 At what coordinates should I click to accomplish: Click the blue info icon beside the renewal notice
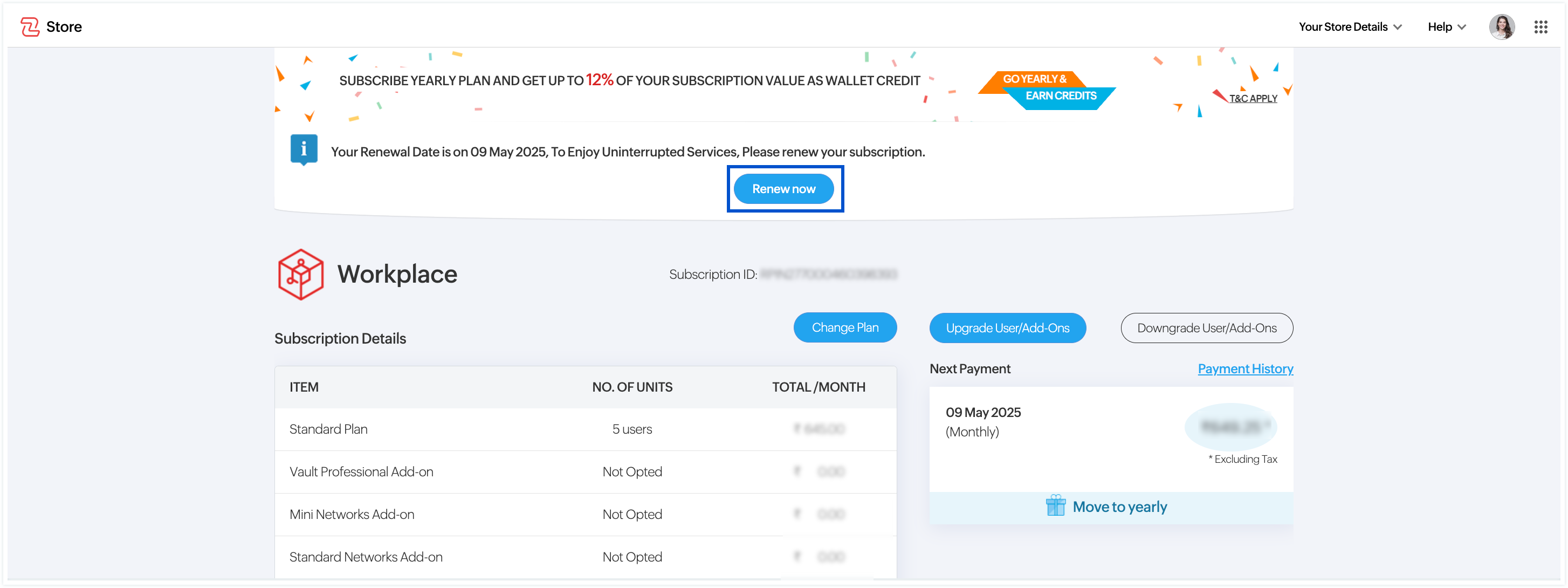304,149
